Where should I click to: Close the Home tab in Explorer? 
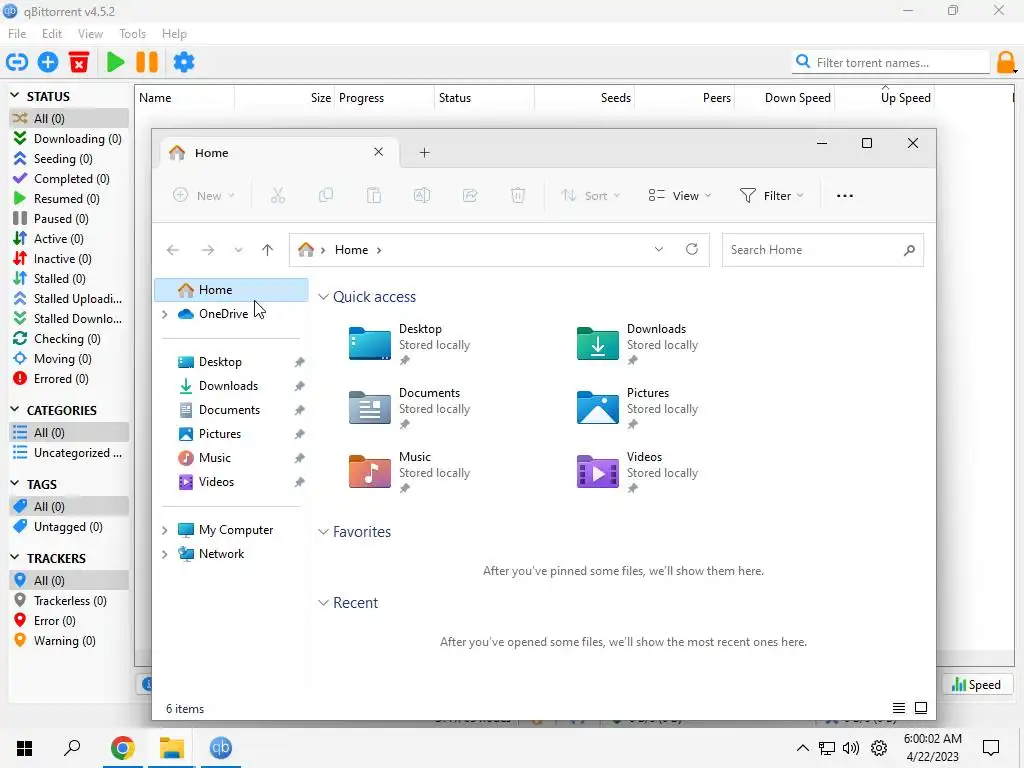(x=378, y=152)
